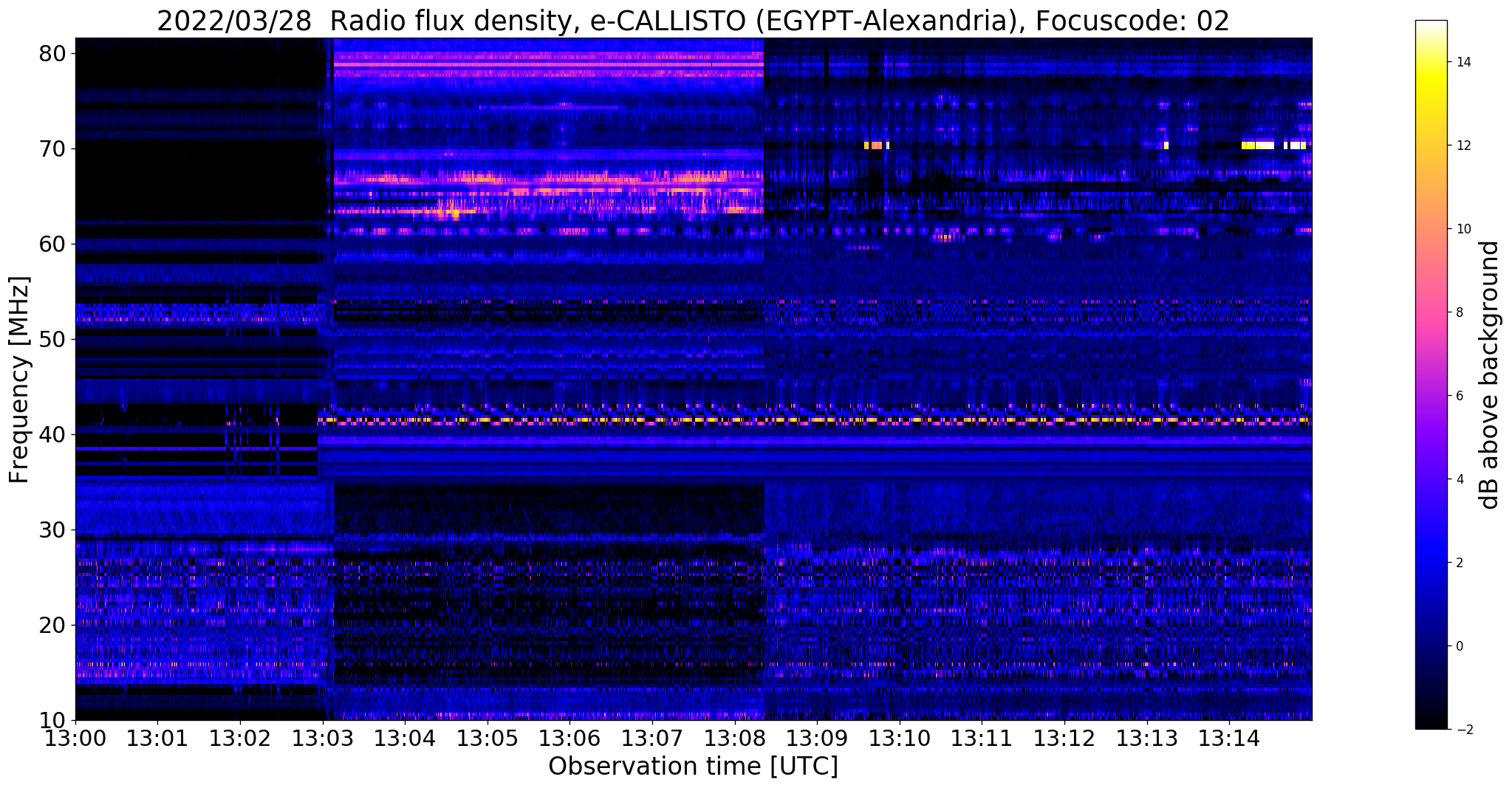Click the 13:02 time tick label
The image size is (1512, 788).
pos(240,738)
